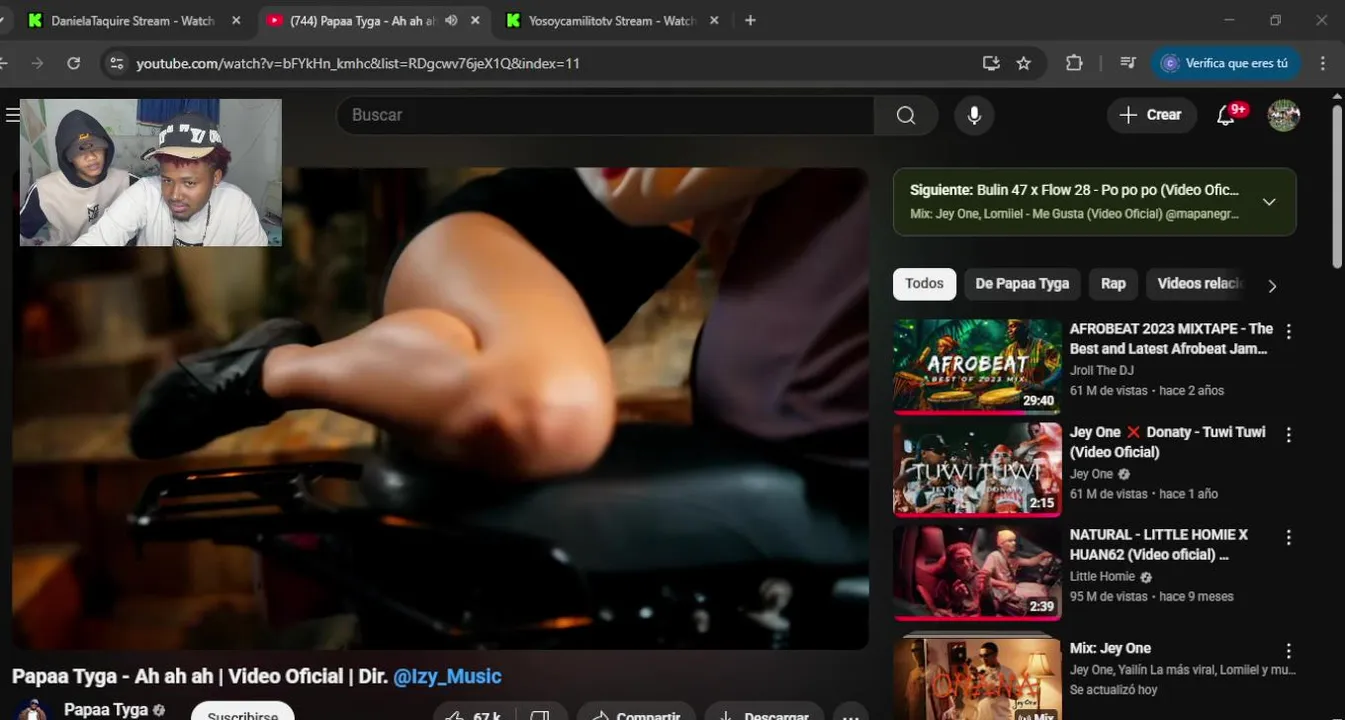Click 'Little Homie' channel name

point(1102,577)
